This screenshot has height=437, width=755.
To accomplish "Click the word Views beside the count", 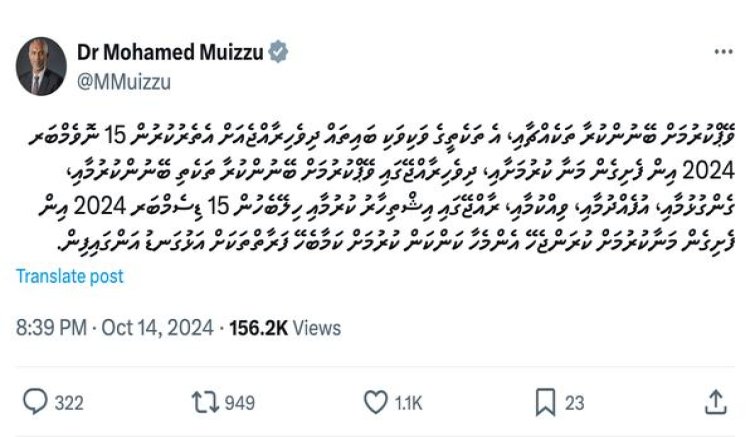I will click(316, 328).
